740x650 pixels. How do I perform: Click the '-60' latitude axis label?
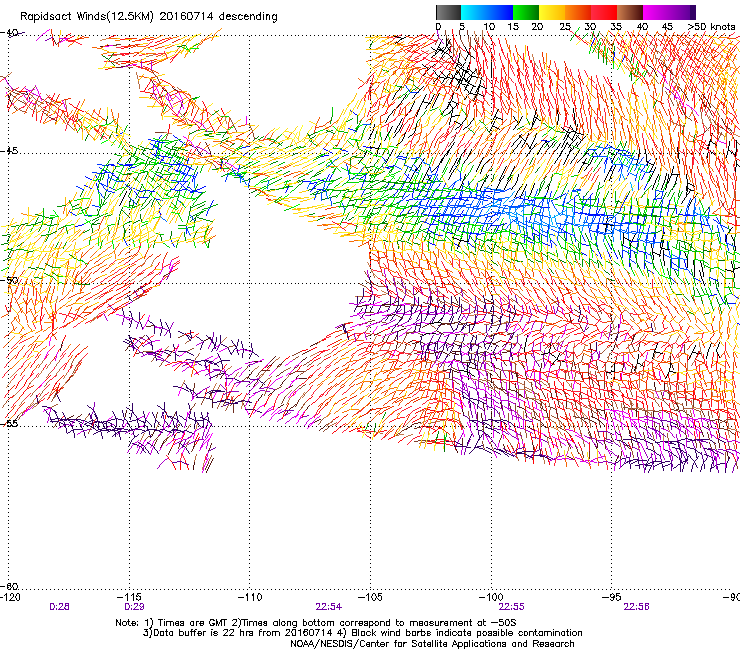coord(9,586)
